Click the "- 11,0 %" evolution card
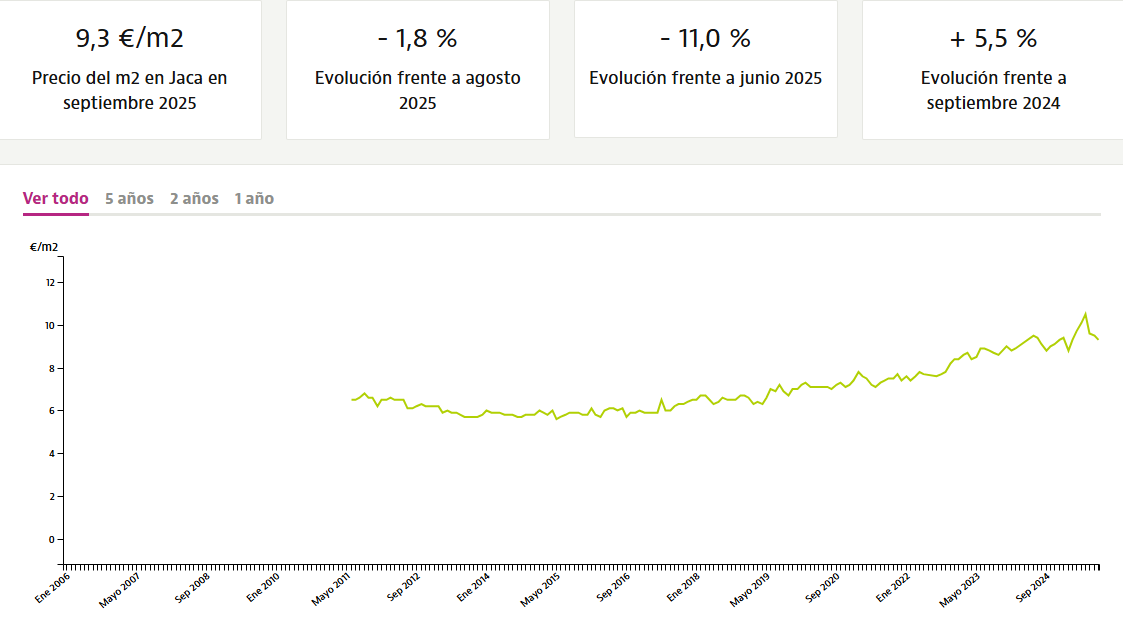 click(705, 70)
